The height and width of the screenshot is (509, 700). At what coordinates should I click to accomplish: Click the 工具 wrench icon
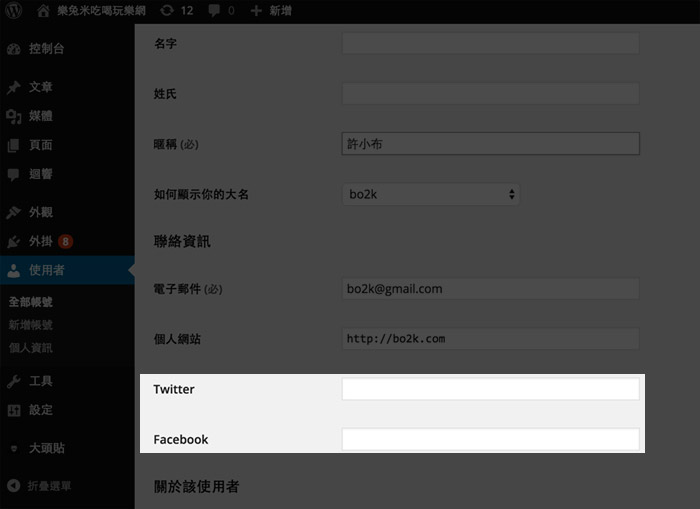14,381
